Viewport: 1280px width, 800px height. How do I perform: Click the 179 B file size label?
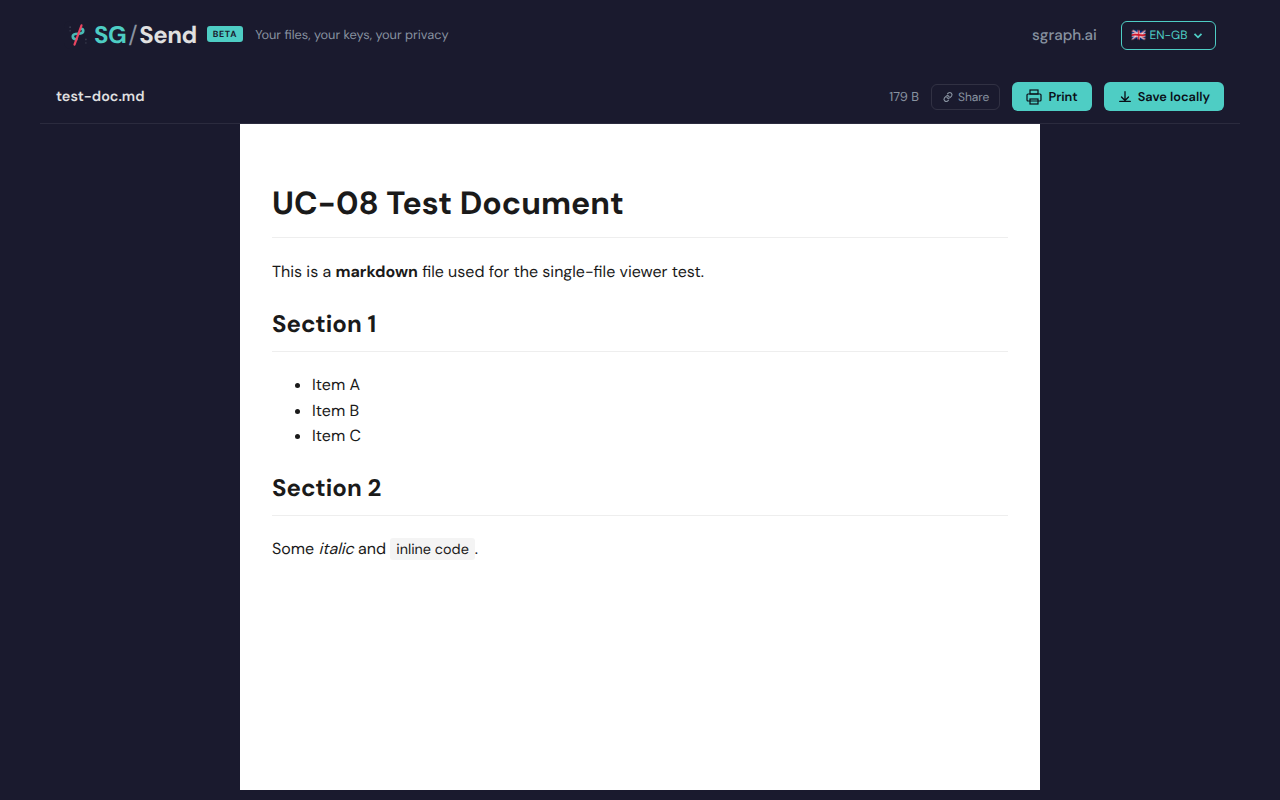pos(903,97)
